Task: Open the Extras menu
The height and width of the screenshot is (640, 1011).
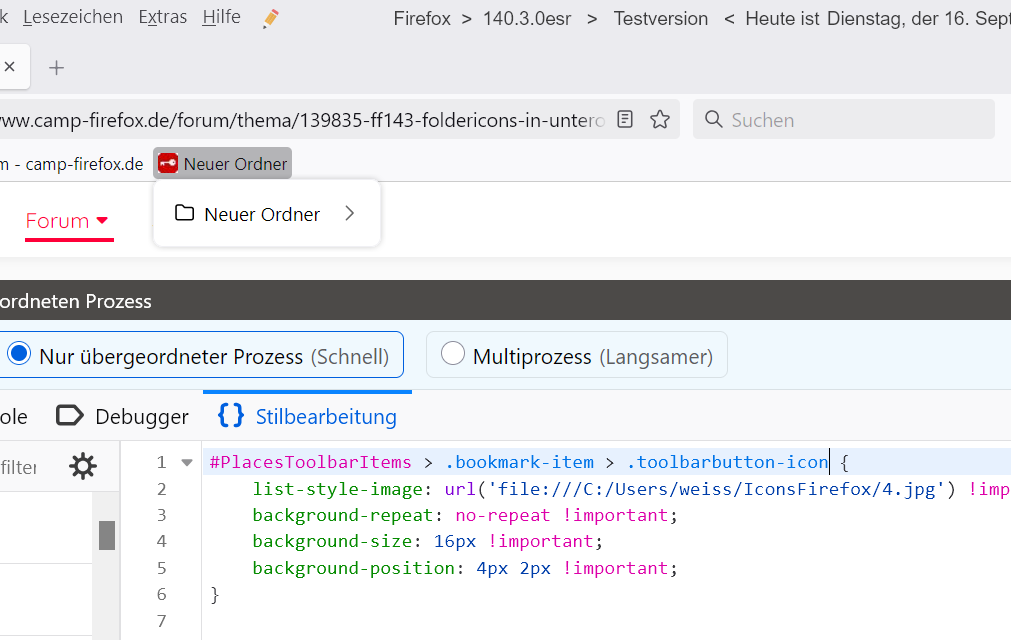Action: [x=162, y=18]
